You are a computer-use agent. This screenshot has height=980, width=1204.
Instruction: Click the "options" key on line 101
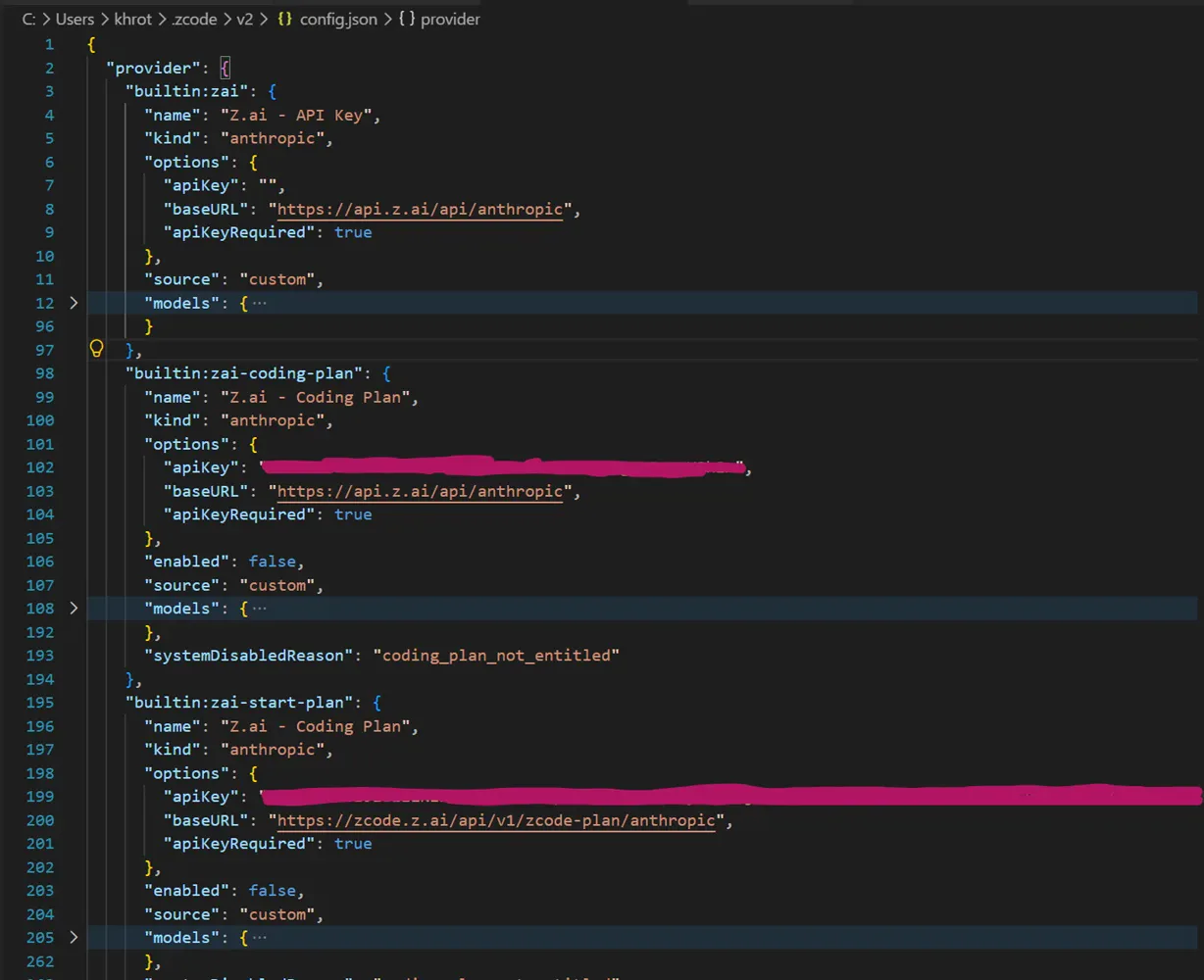point(186,444)
